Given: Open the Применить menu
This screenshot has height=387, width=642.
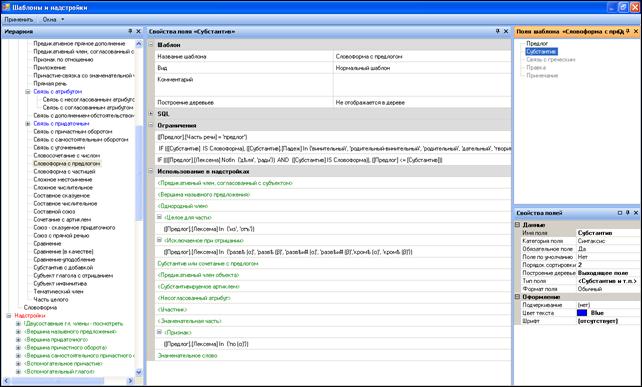Looking at the screenshot, I should click(19, 19).
